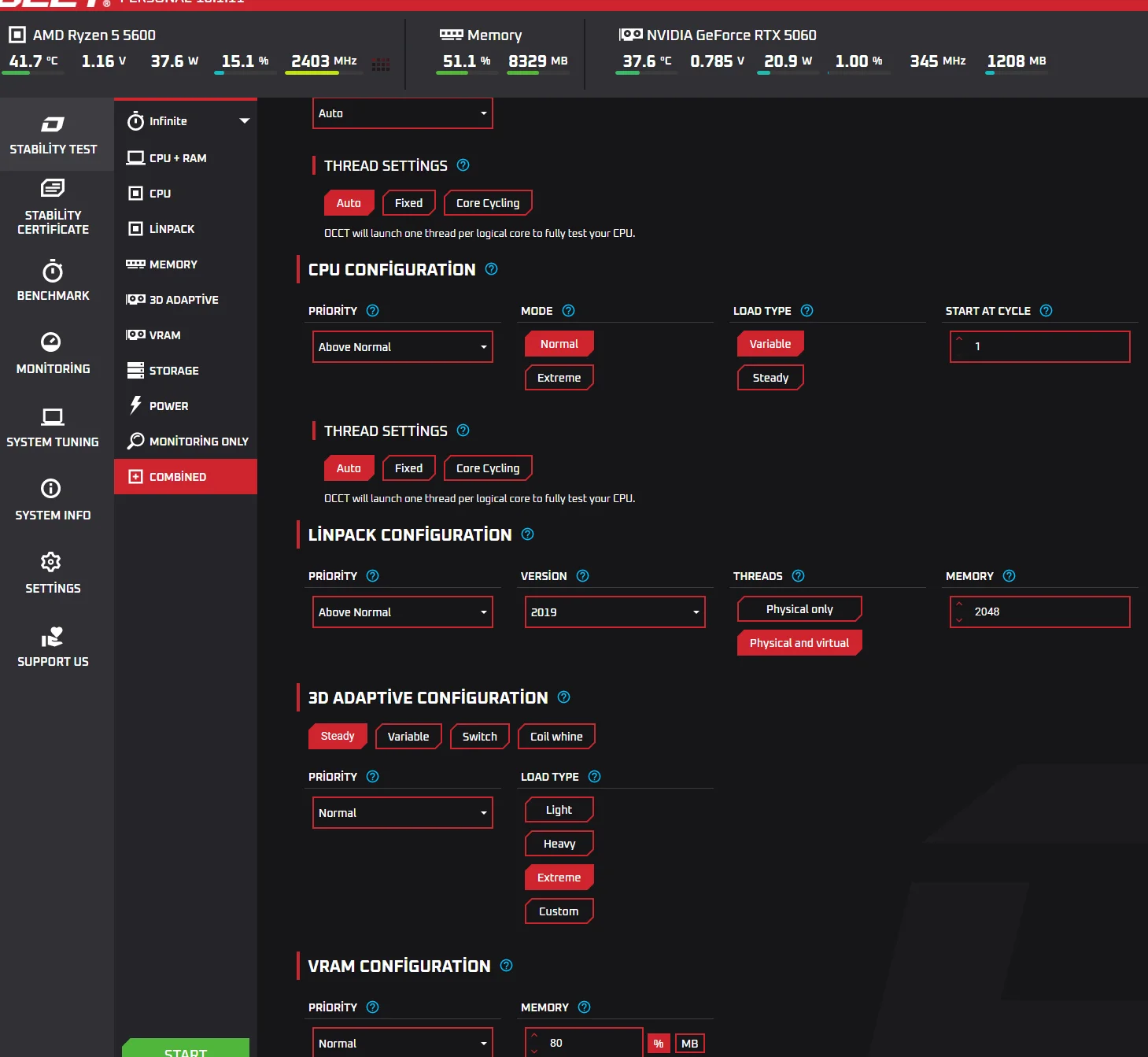Screen dimensions: 1148x1057
Task: Click the CPU clock 2403 MHz bar
Action: tap(323, 72)
